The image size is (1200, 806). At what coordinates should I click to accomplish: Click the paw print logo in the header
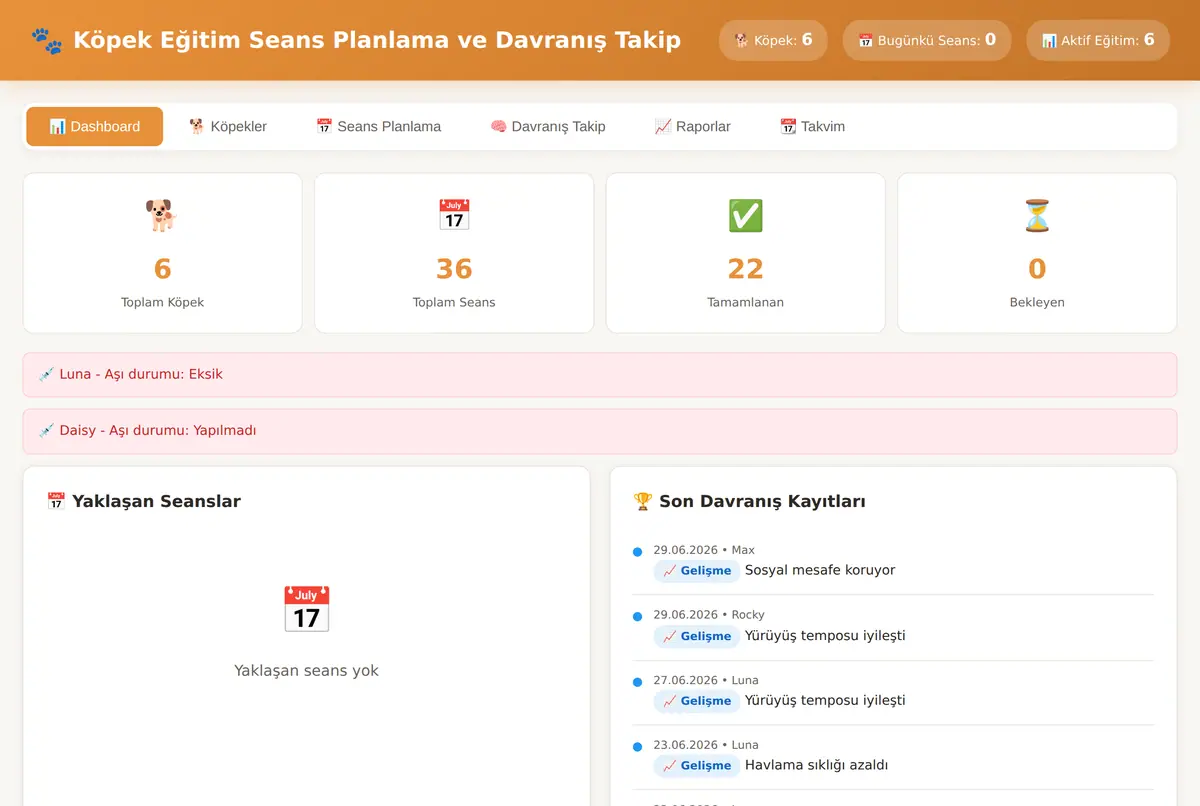(x=46, y=40)
